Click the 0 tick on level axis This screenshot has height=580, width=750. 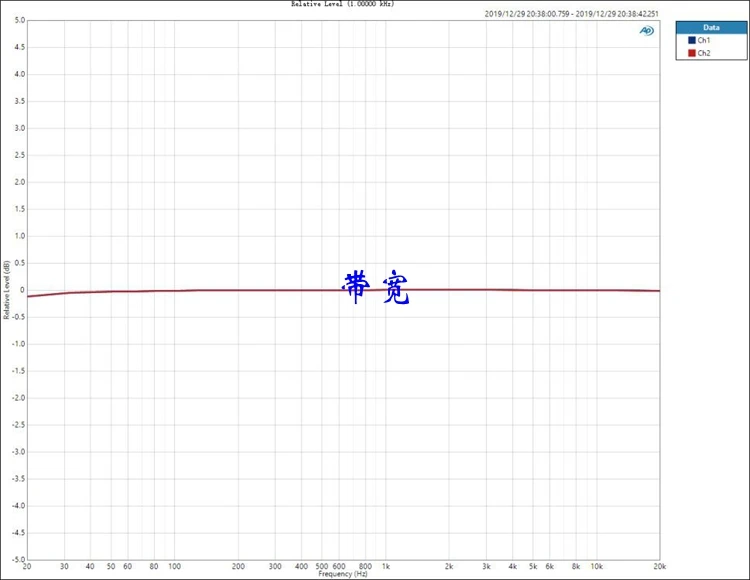[22, 290]
